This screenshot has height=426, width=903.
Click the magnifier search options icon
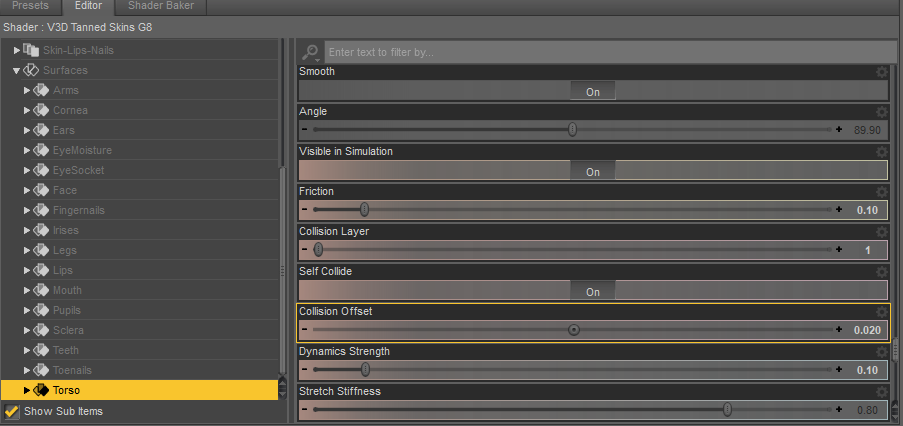click(310, 52)
